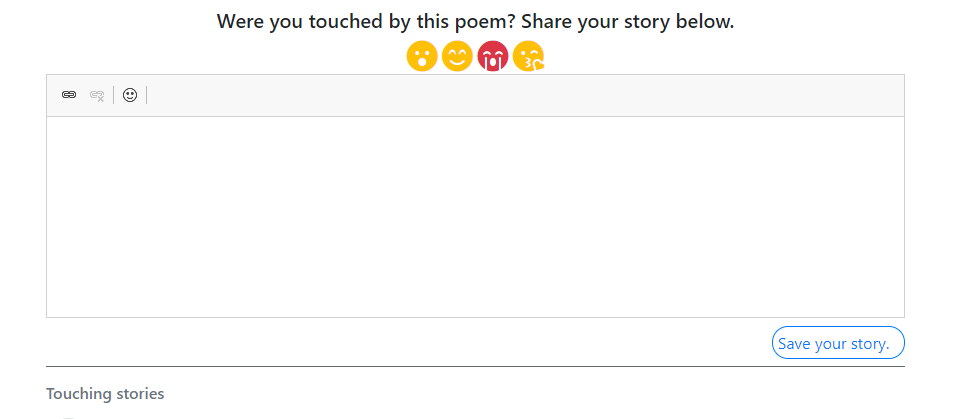Insert a link using the chain icon
960x419 pixels.
pyautogui.click(x=69, y=95)
